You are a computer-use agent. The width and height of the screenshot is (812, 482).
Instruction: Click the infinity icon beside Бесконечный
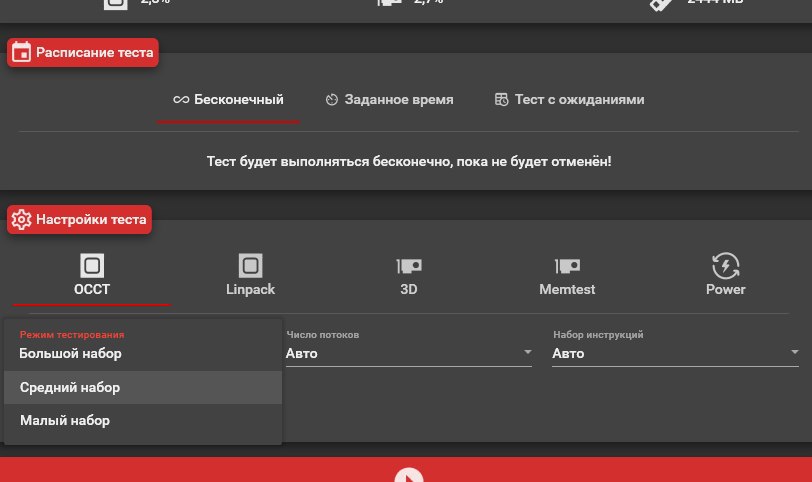[x=181, y=99]
